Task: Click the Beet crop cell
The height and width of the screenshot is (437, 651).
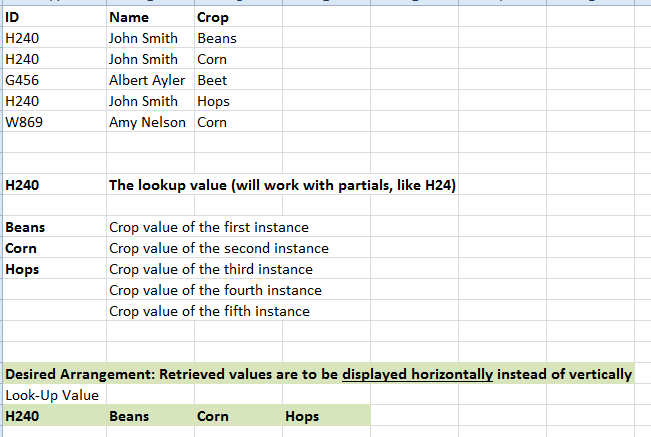Action: tap(238, 80)
